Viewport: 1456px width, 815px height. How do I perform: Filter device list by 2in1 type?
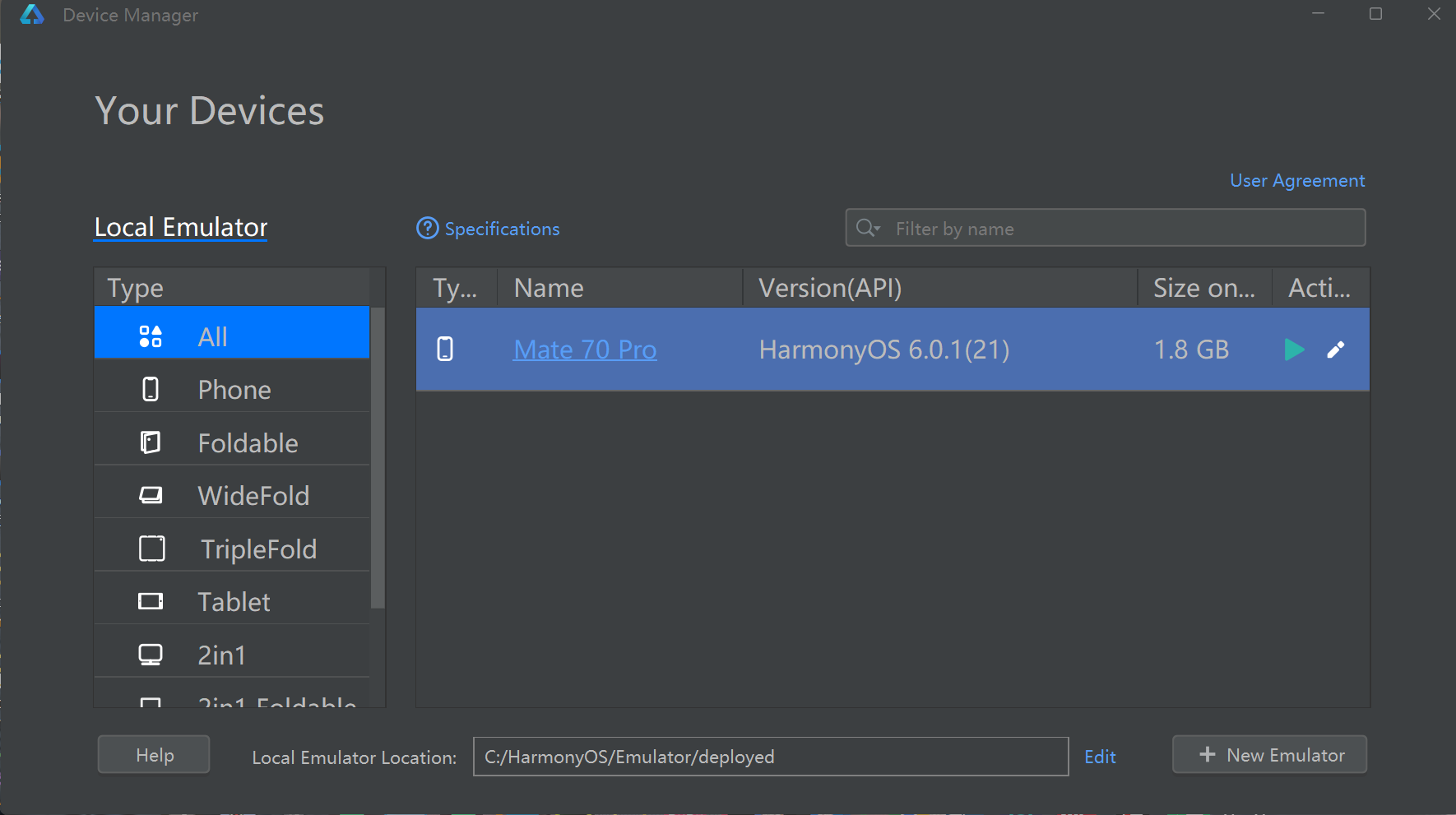click(232, 655)
